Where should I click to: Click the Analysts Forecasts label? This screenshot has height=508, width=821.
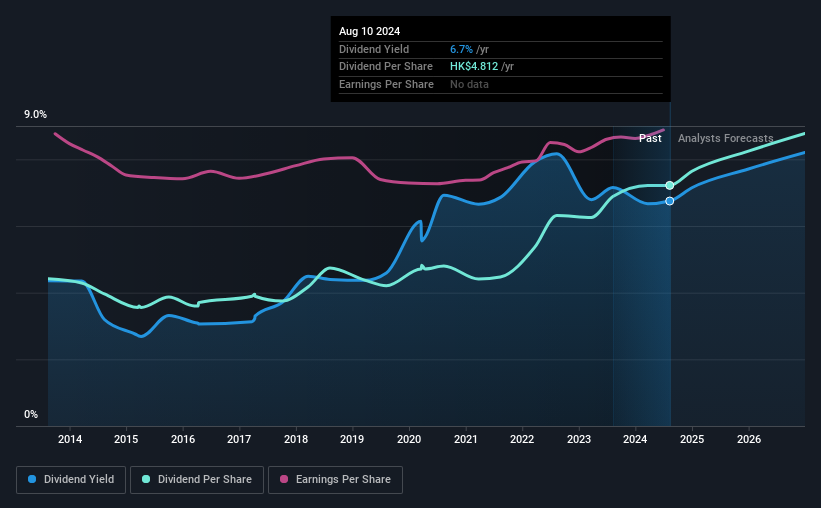(x=726, y=138)
